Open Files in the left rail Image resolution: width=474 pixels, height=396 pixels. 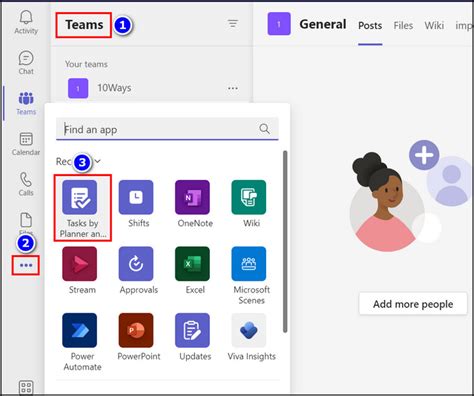[x=26, y=223]
